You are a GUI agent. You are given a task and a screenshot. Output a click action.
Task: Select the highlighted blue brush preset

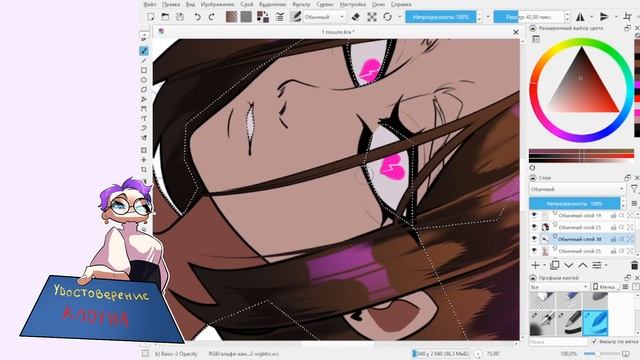[x=595, y=322]
